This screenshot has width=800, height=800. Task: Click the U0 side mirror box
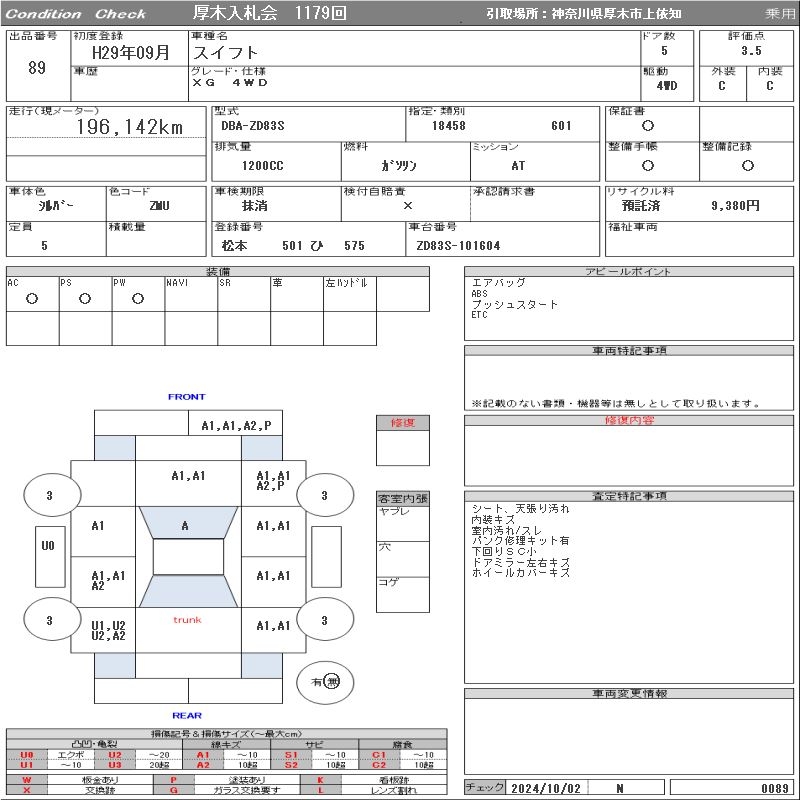coord(48,546)
